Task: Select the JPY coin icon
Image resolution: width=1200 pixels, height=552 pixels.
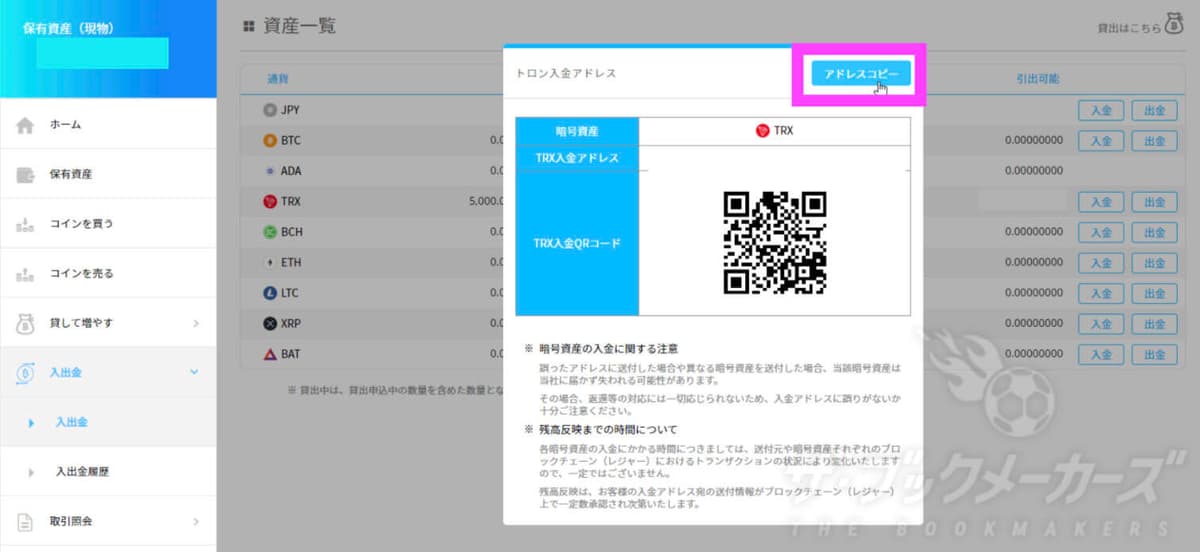Action: click(x=269, y=110)
